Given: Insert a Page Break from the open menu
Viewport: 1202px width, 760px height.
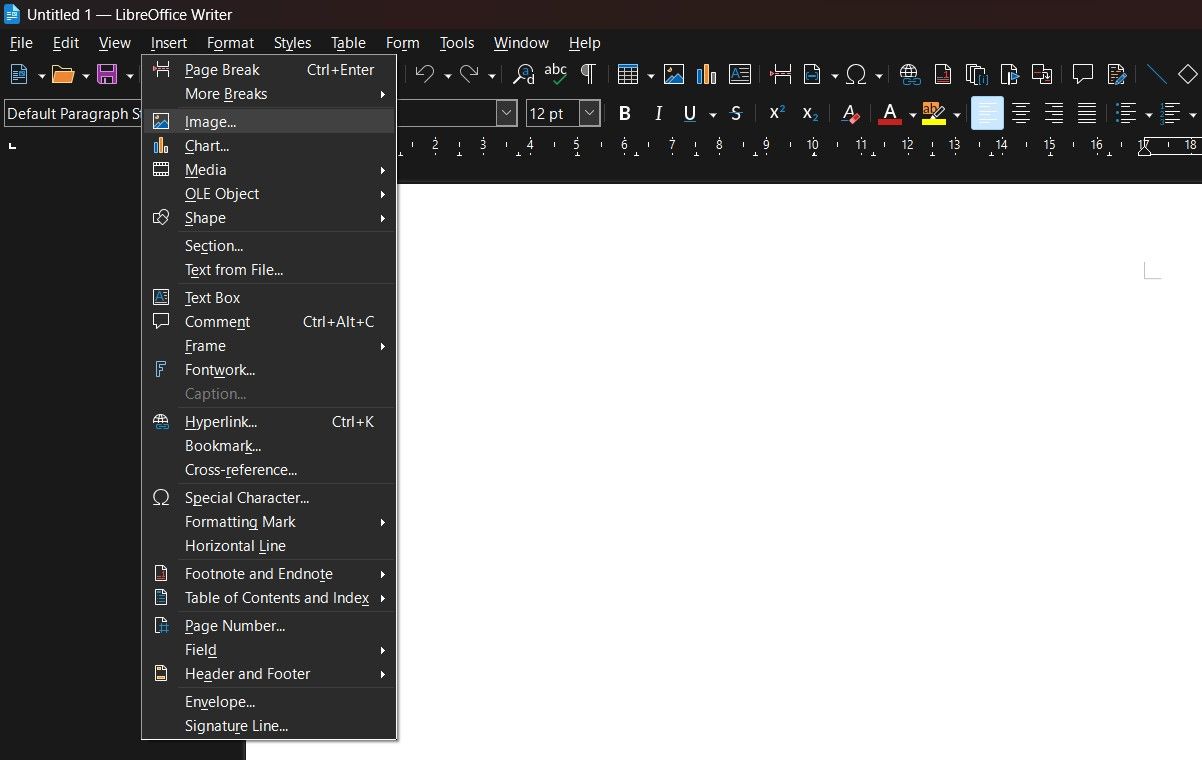Looking at the screenshot, I should [222, 69].
